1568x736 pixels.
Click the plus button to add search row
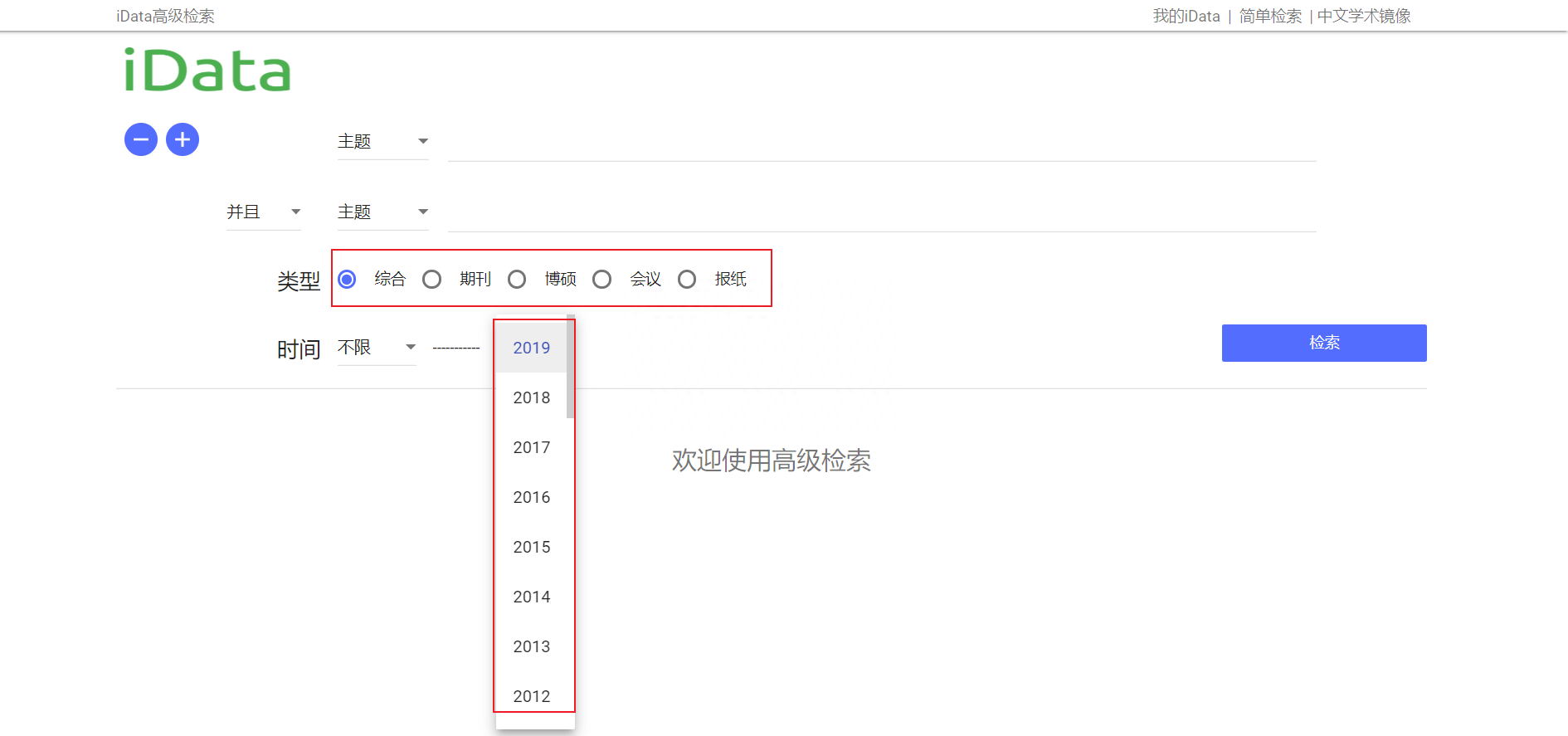point(183,139)
